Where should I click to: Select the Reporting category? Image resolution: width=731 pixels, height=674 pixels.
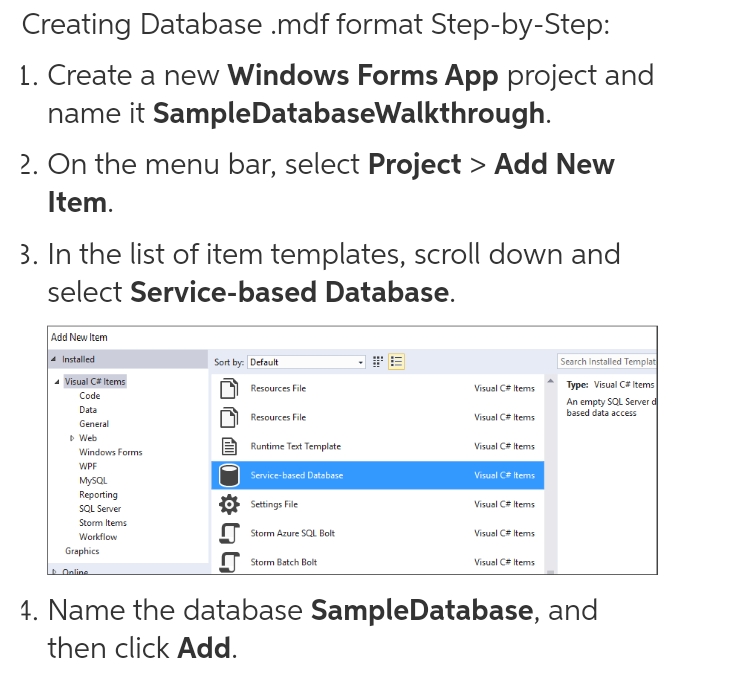point(98,495)
